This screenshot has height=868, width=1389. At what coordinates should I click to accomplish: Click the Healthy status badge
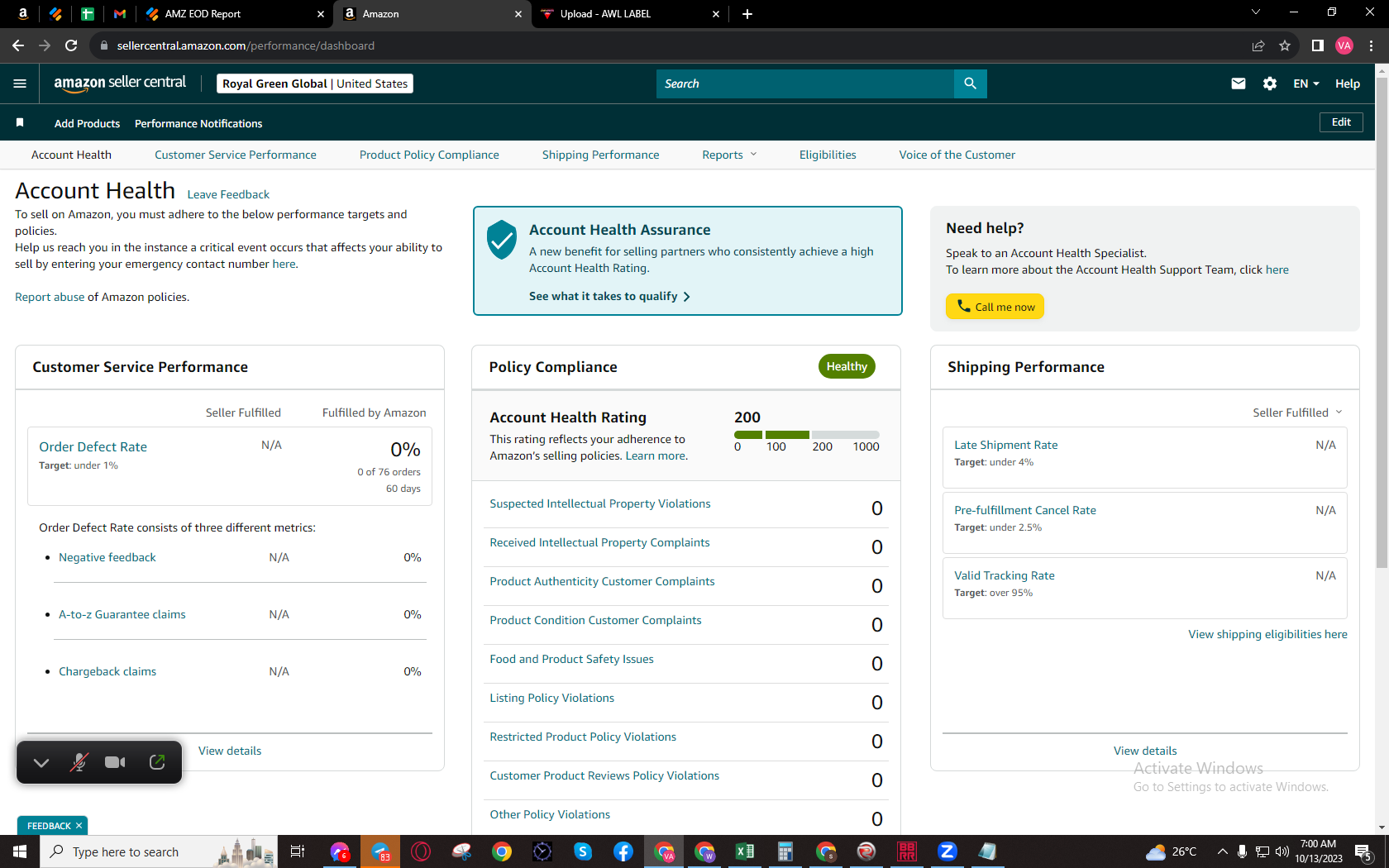click(847, 366)
